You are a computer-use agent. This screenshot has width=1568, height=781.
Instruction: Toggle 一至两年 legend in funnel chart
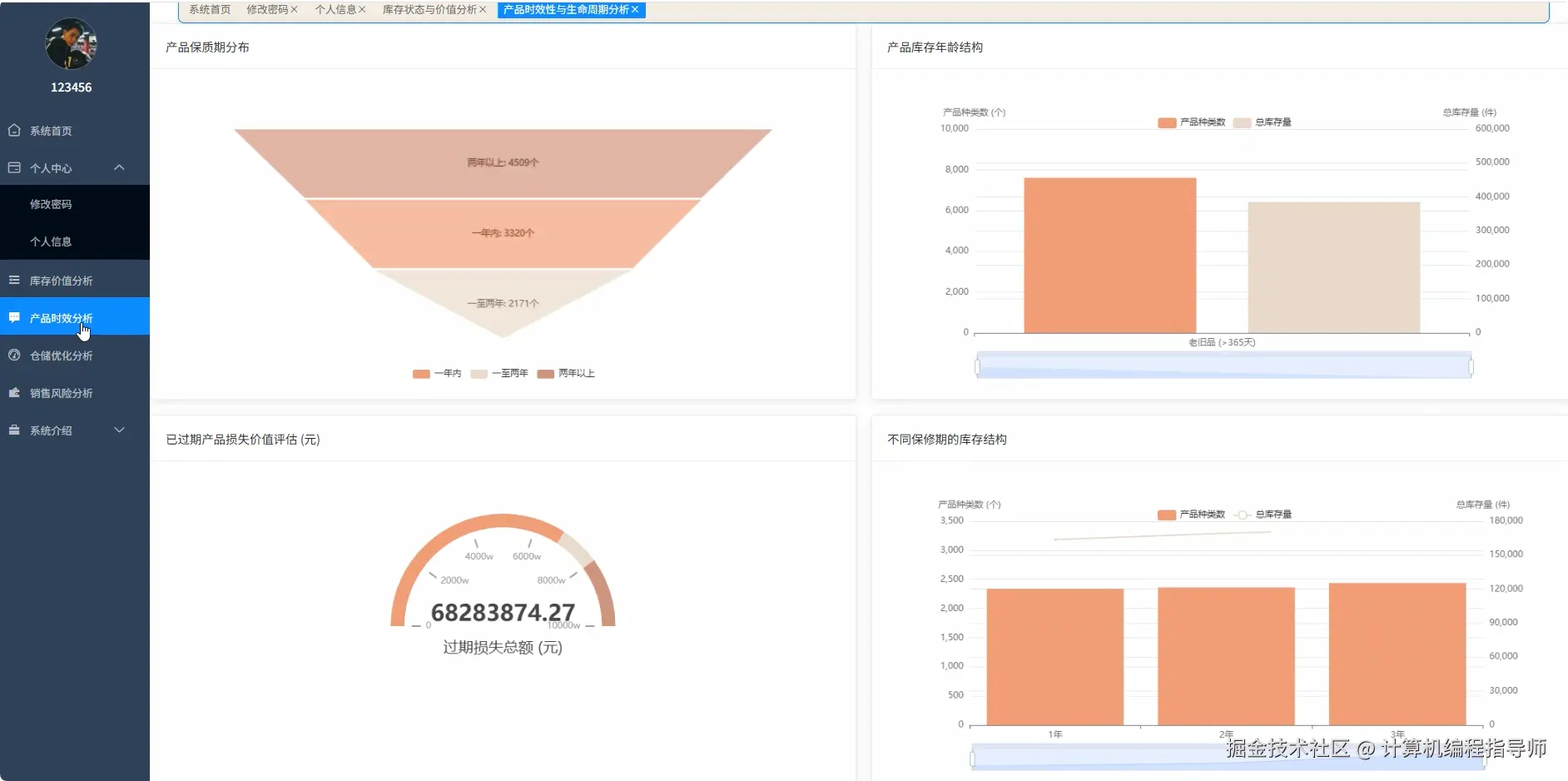[x=499, y=373]
